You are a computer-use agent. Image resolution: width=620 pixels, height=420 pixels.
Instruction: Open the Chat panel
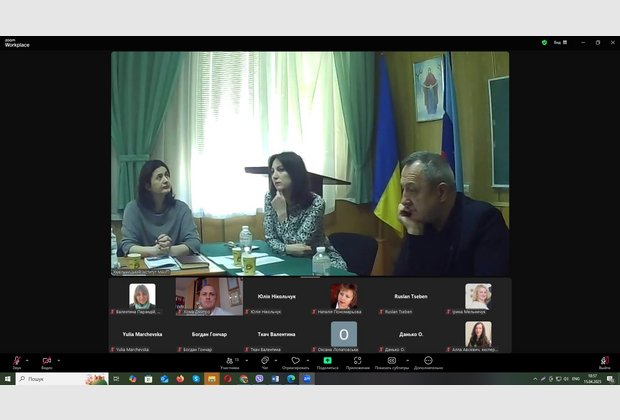(x=265, y=361)
